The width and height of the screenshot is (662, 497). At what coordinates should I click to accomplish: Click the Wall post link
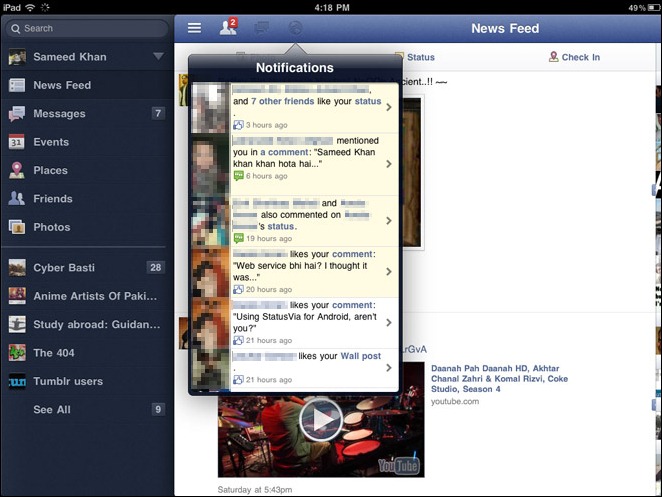pyautogui.click(x=361, y=356)
